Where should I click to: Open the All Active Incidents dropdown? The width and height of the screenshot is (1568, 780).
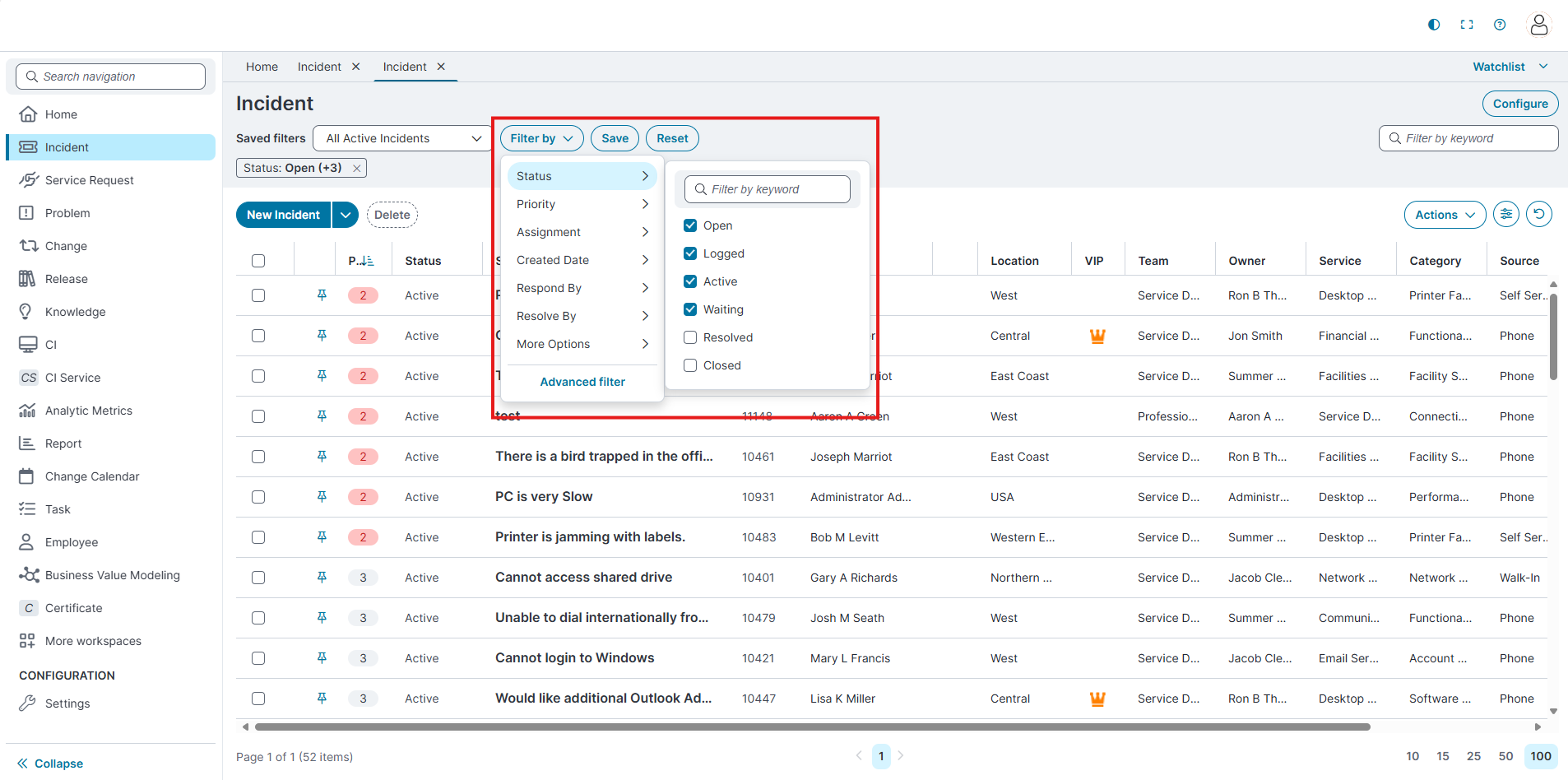pos(403,138)
